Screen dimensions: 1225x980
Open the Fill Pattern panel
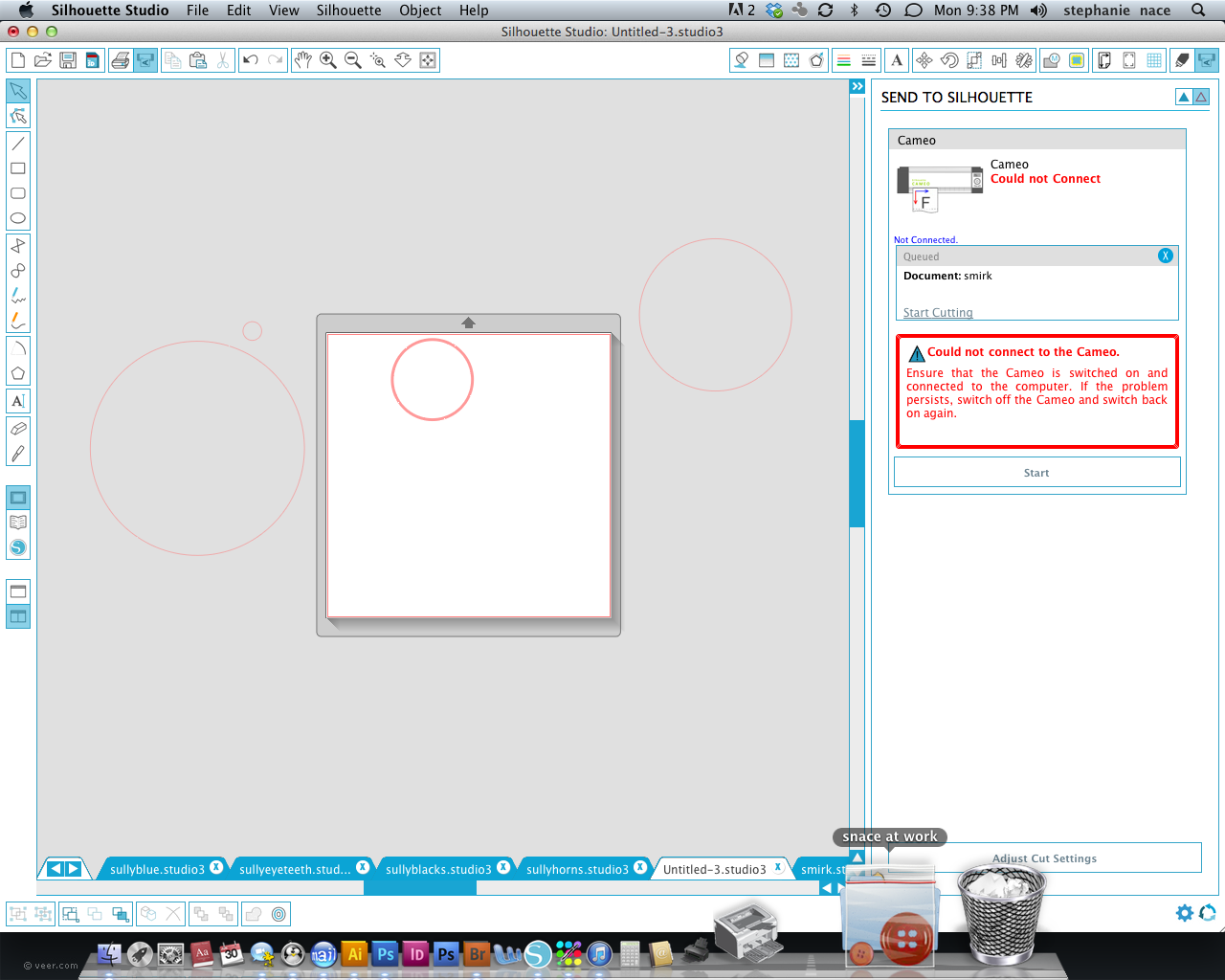pyautogui.click(x=791, y=60)
